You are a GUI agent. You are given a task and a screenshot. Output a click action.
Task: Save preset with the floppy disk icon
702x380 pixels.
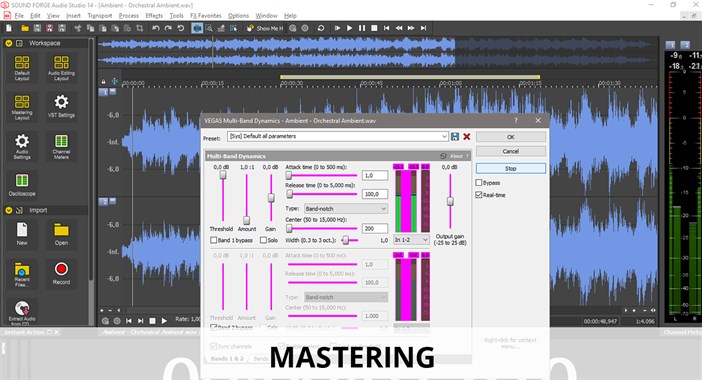click(455, 137)
